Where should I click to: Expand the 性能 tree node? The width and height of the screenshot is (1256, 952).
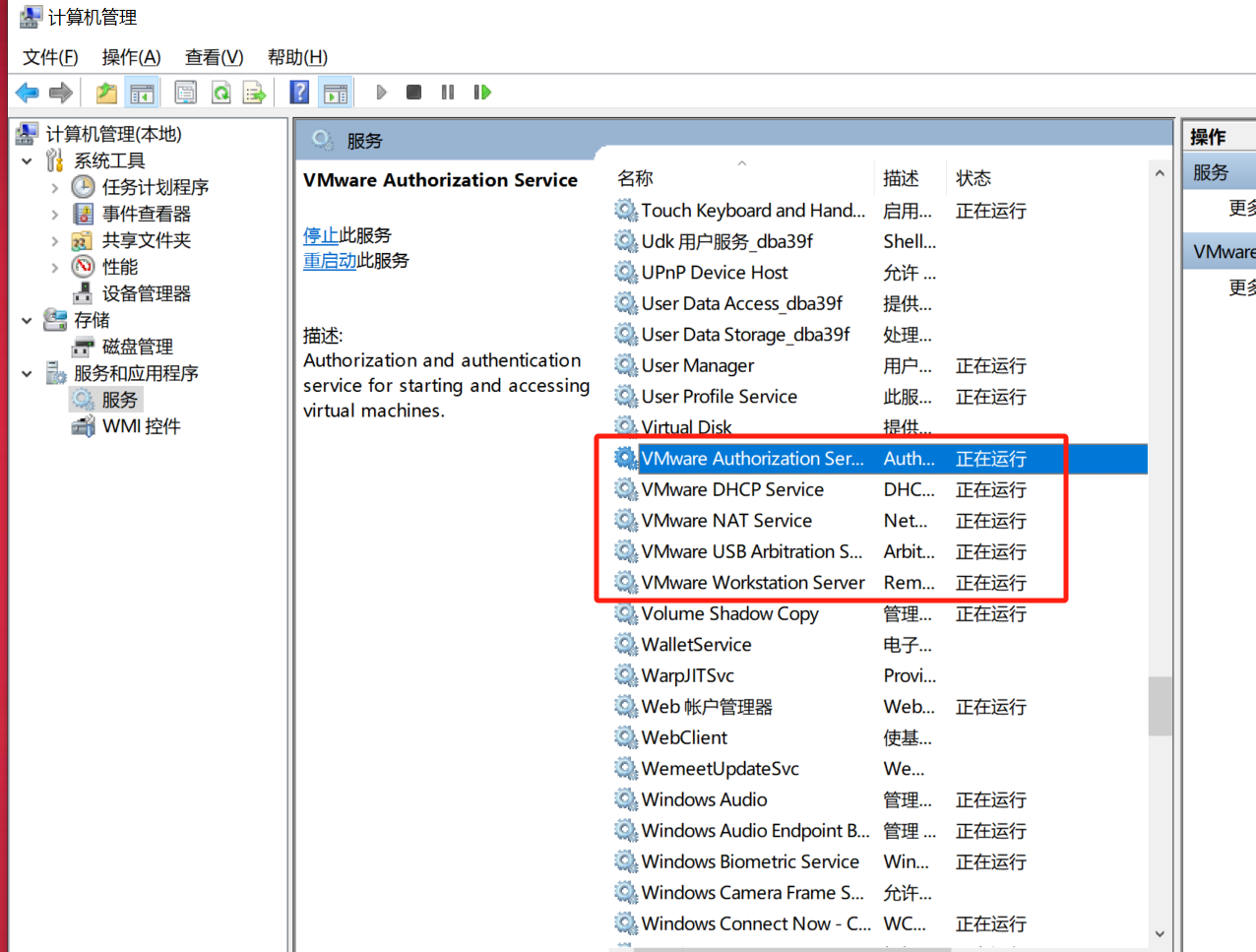pyautogui.click(x=54, y=267)
